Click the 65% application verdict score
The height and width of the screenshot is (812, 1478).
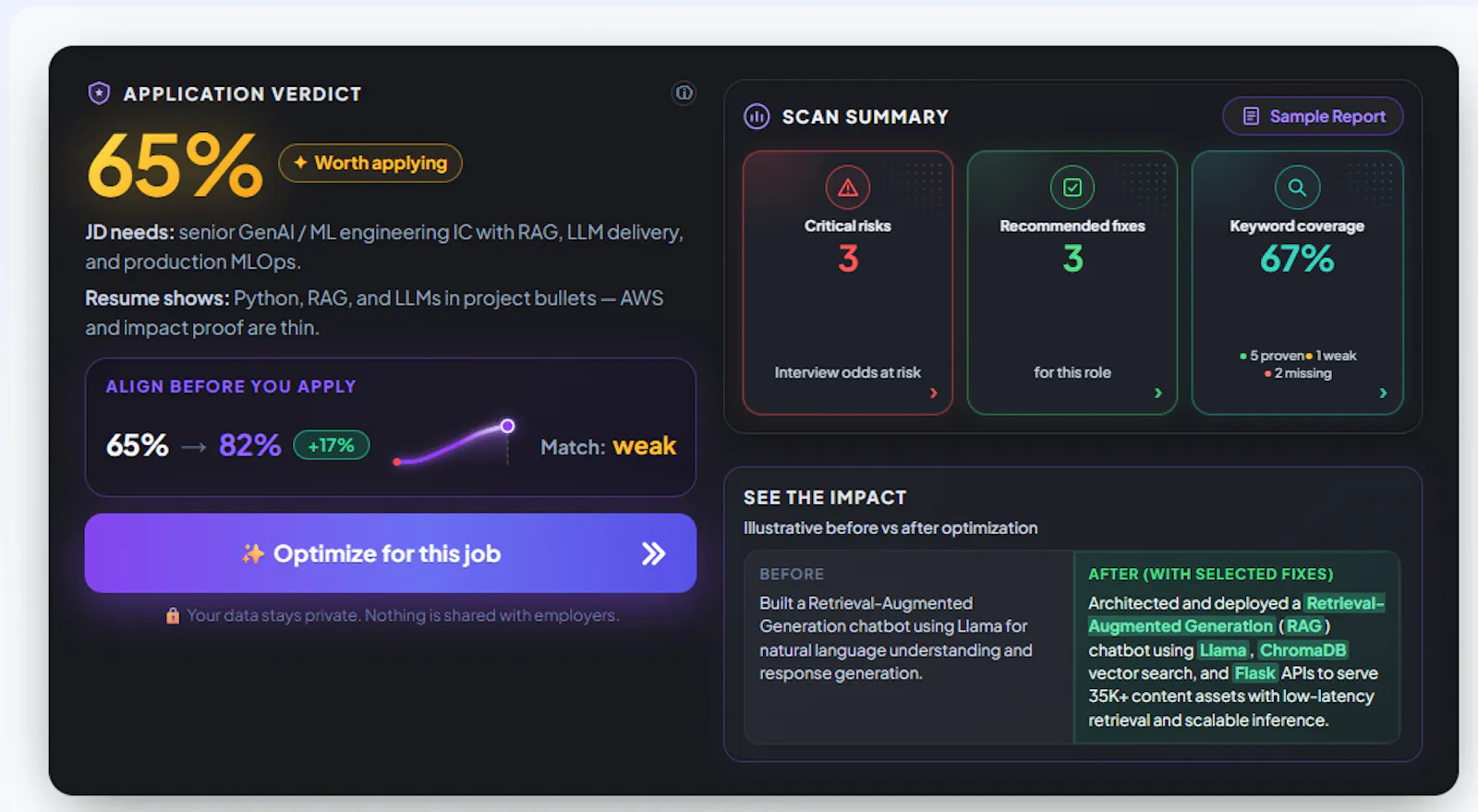[x=176, y=165]
